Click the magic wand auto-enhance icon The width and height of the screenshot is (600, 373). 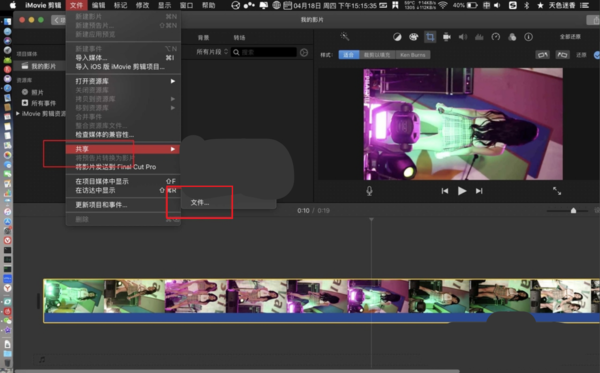(344, 36)
